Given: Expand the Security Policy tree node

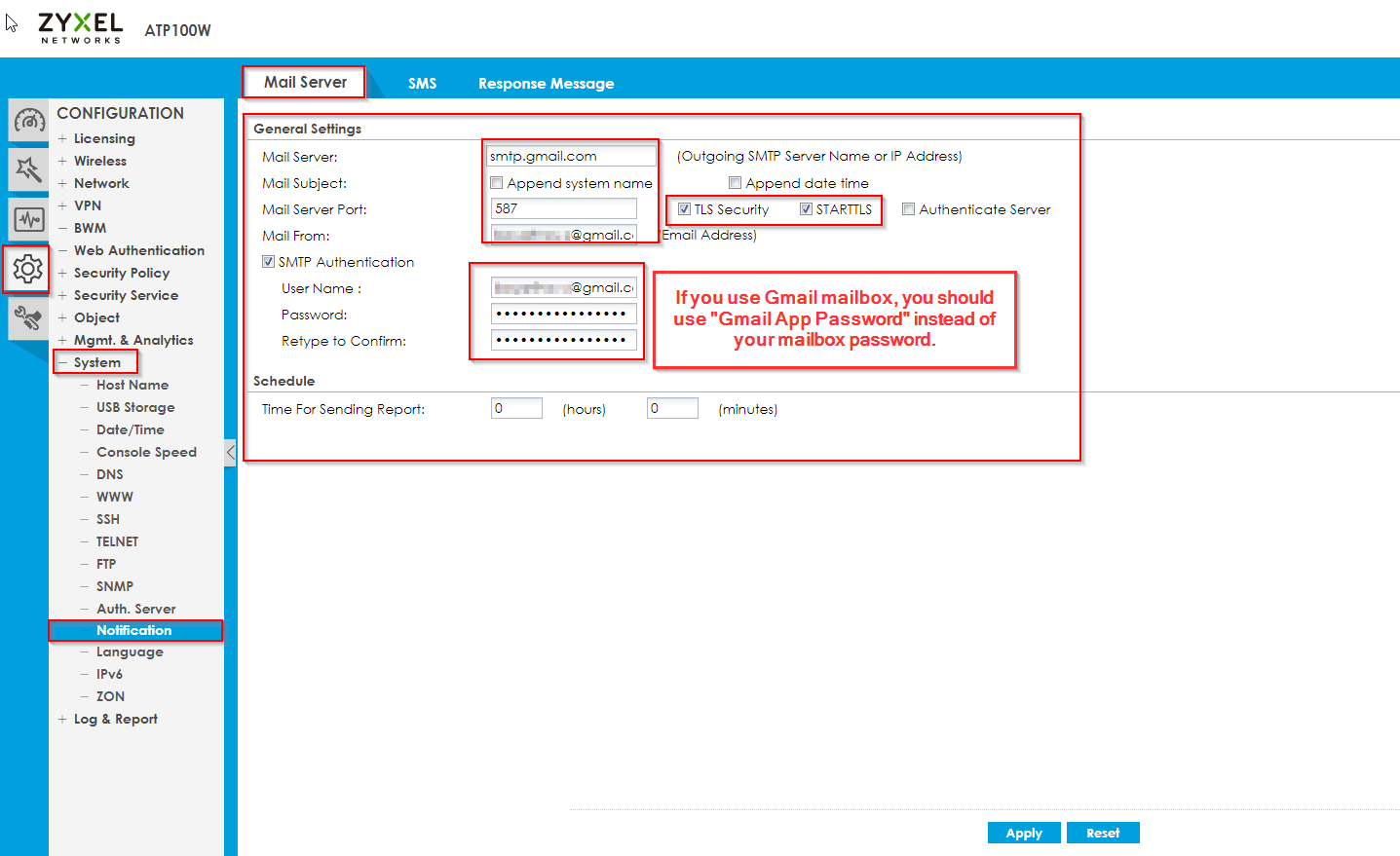Looking at the screenshot, I should pyautogui.click(x=62, y=273).
